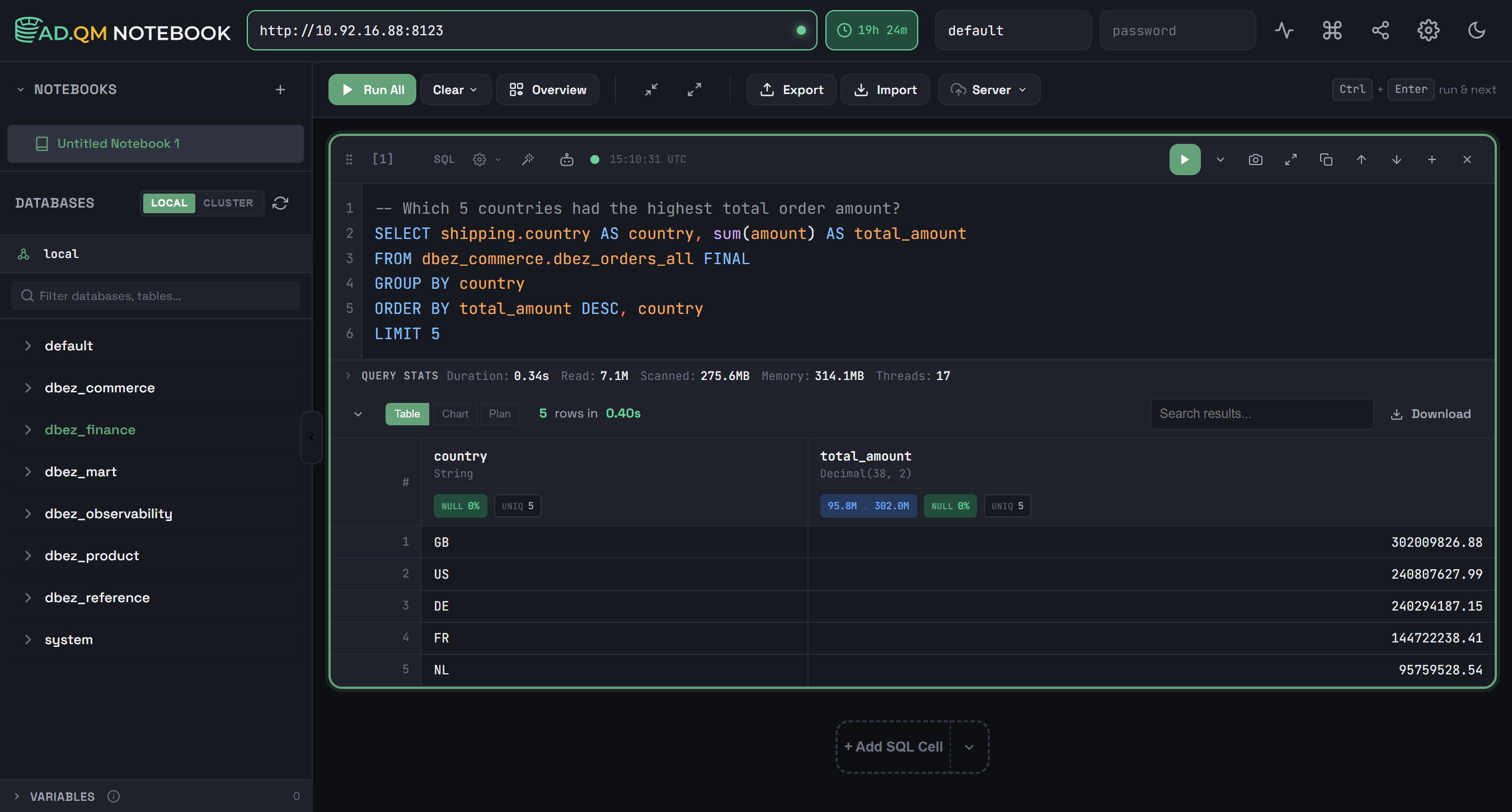Click the Export button
This screenshot has height=812, width=1512.
[791, 90]
